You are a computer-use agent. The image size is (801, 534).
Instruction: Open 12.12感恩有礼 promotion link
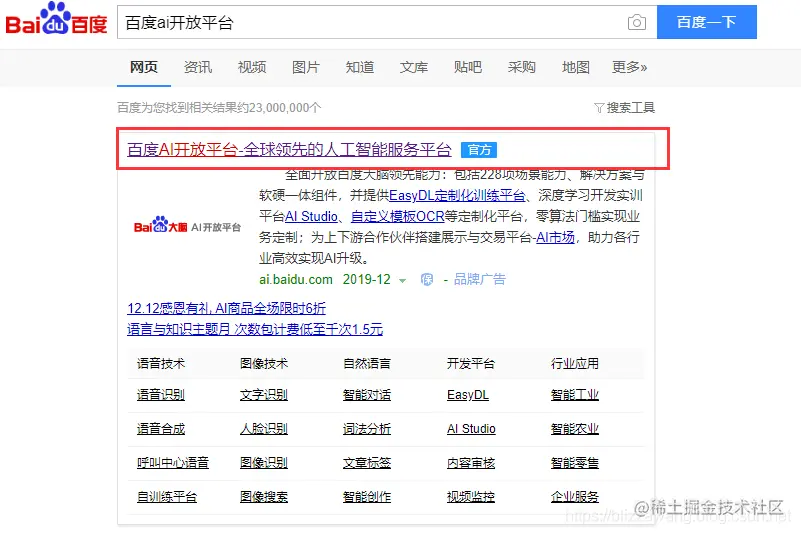[226, 308]
